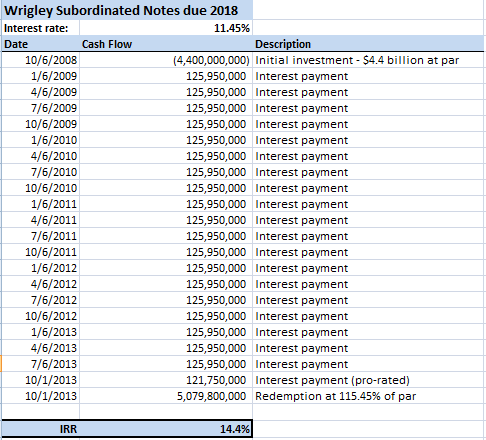
Task: Select the date cell 4/6/2011
Action: pyautogui.click(x=41, y=220)
